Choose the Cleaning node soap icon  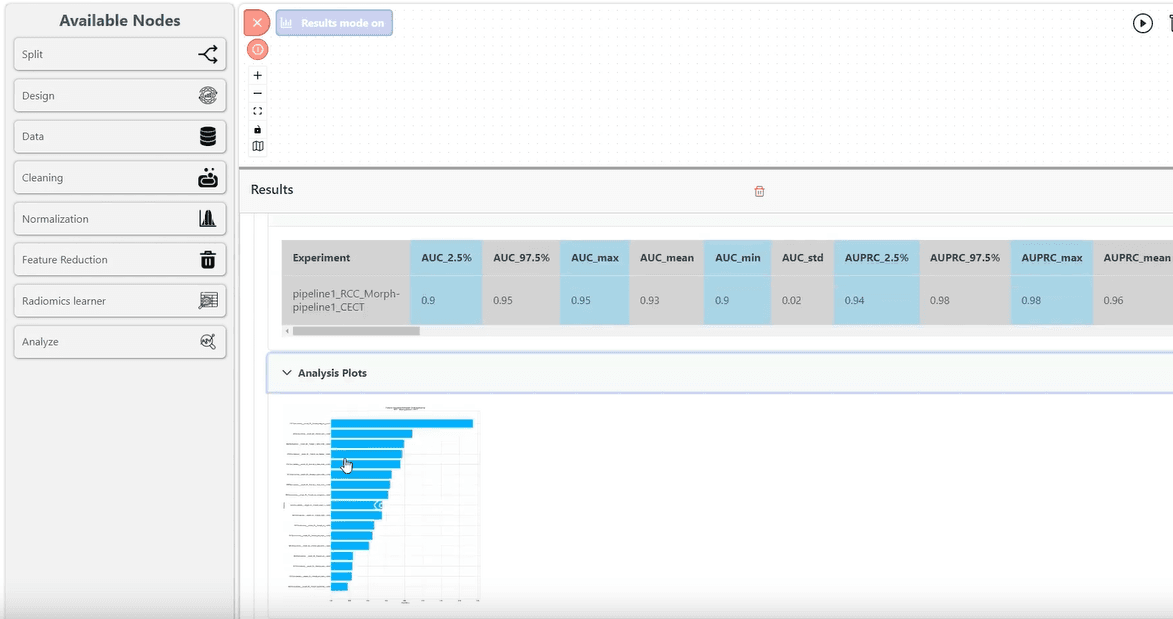point(208,178)
